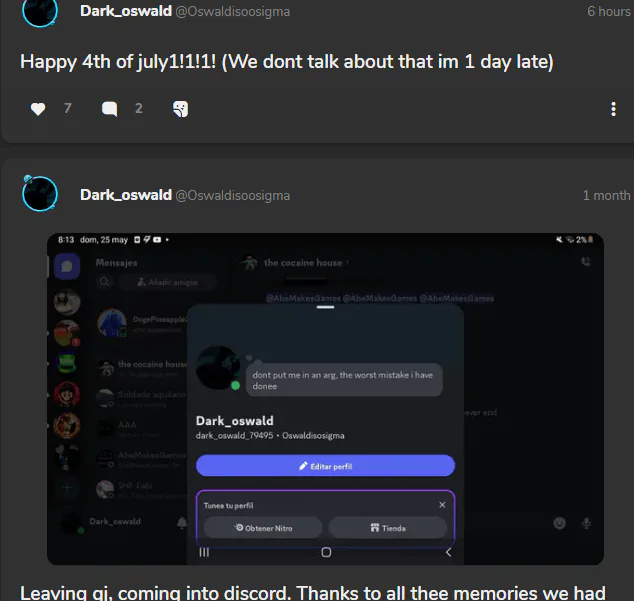Click the recent apps navigation icon
Image resolution: width=634 pixels, height=601 pixels.
(204, 552)
